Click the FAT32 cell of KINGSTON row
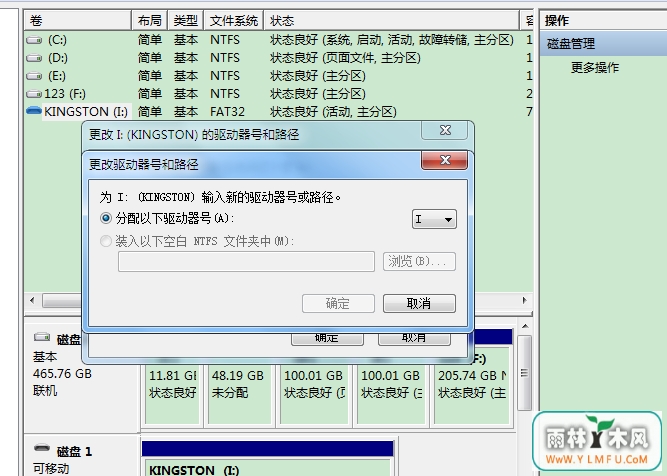 coord(227,112)
